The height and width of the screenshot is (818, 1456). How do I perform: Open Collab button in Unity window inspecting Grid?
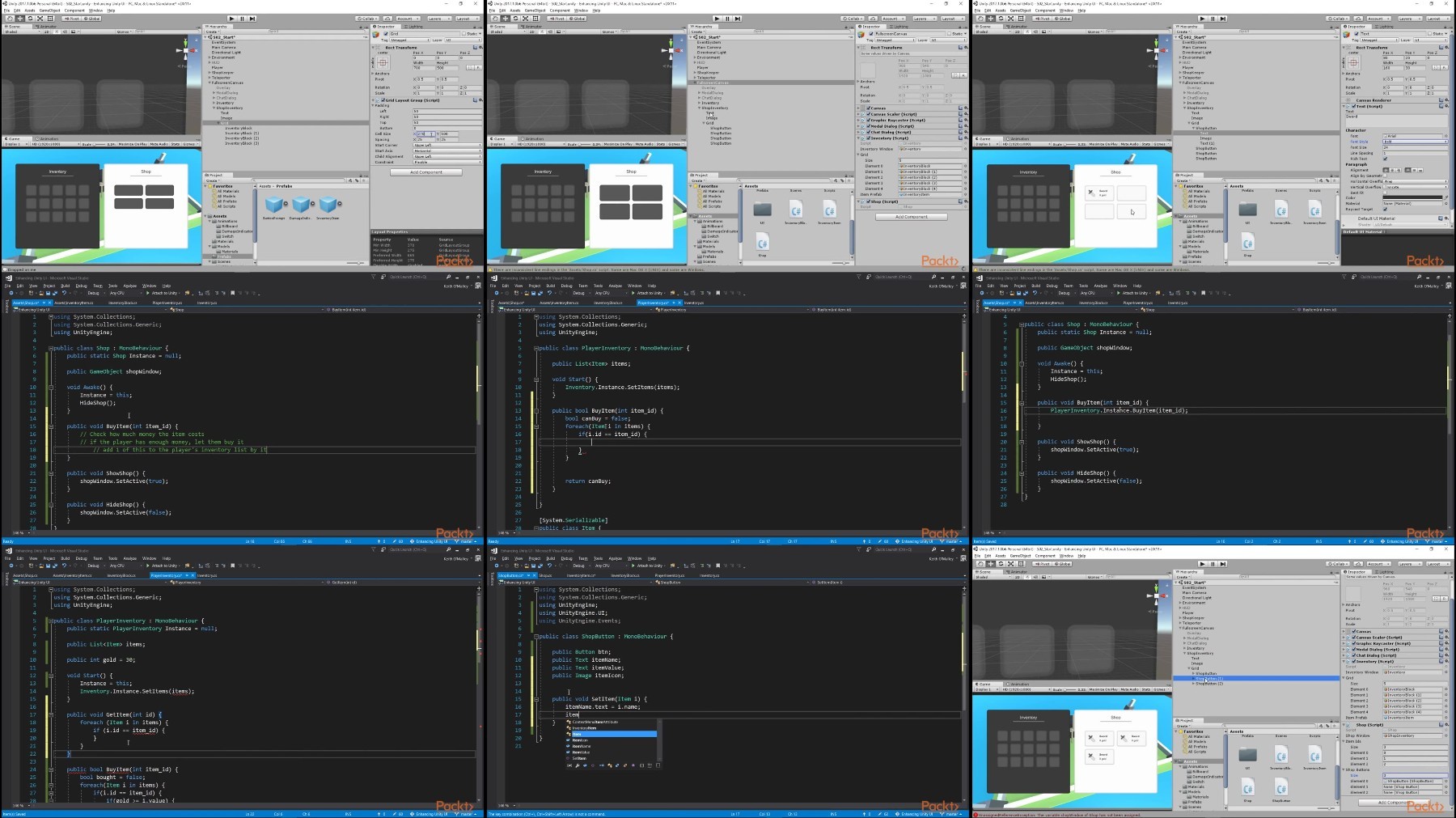367,19
